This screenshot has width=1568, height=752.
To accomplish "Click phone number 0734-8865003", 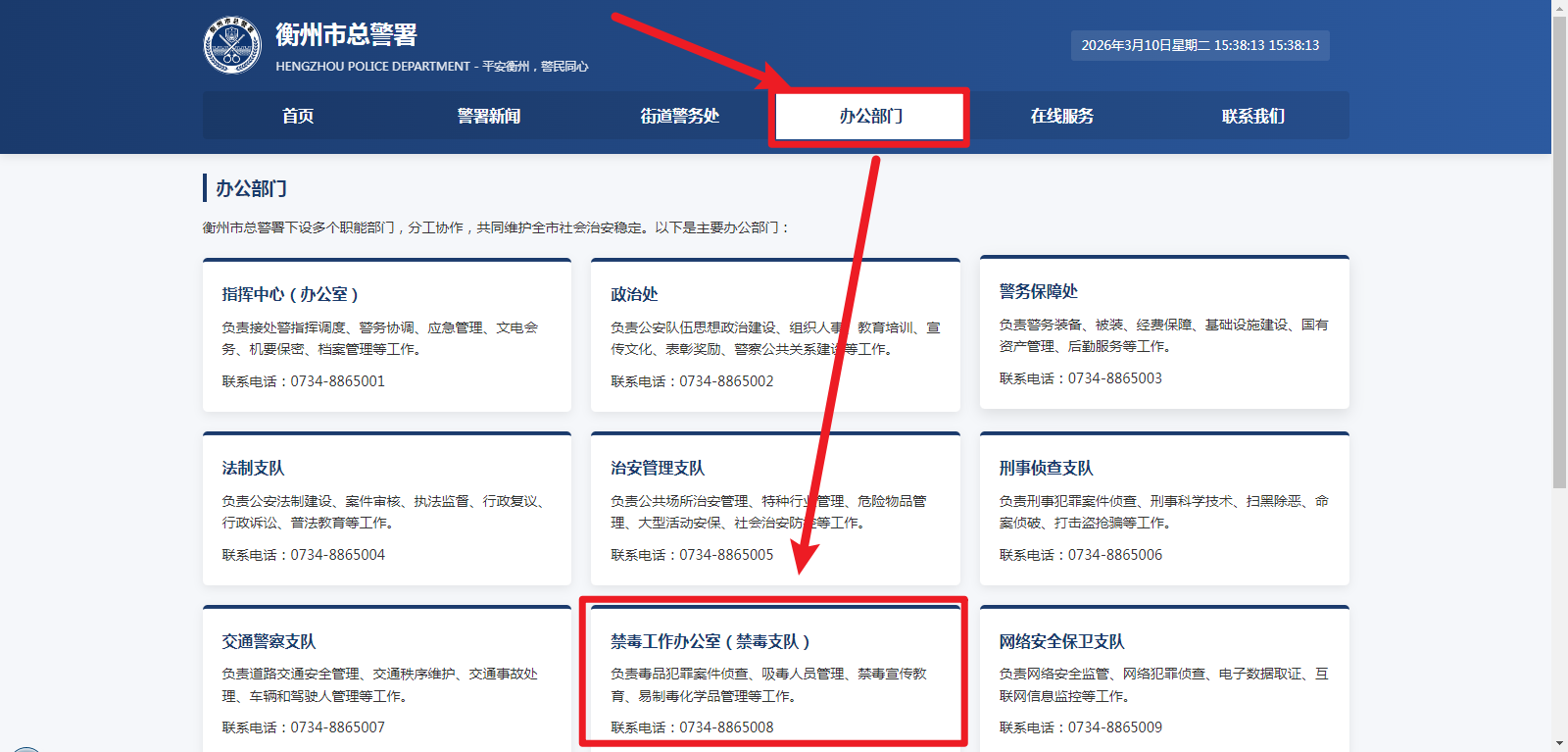I will tap(1115, 378).
